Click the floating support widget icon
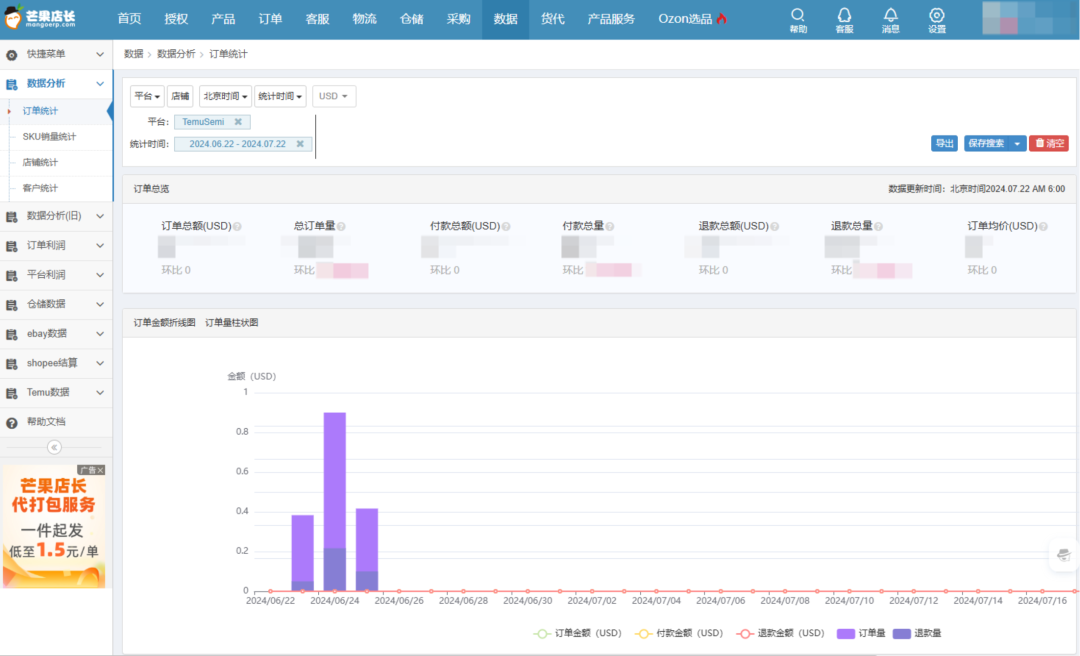The image size is (1080, 656). [1063, 555]
